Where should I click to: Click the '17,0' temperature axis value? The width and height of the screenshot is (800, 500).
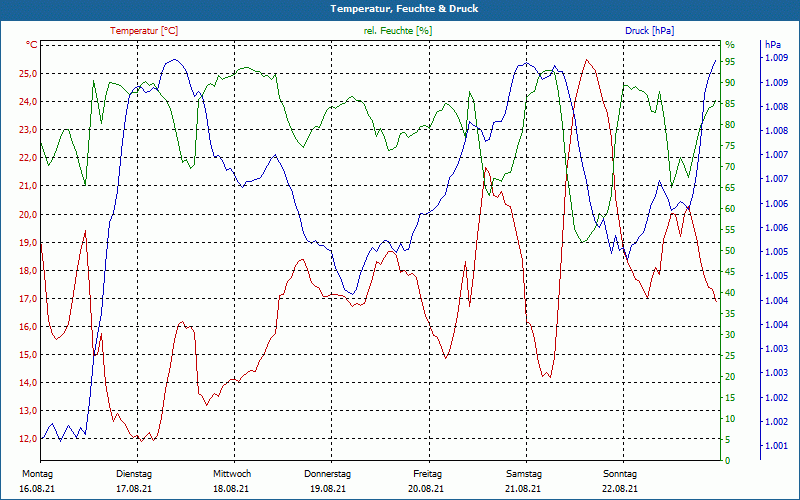point(28,298)
